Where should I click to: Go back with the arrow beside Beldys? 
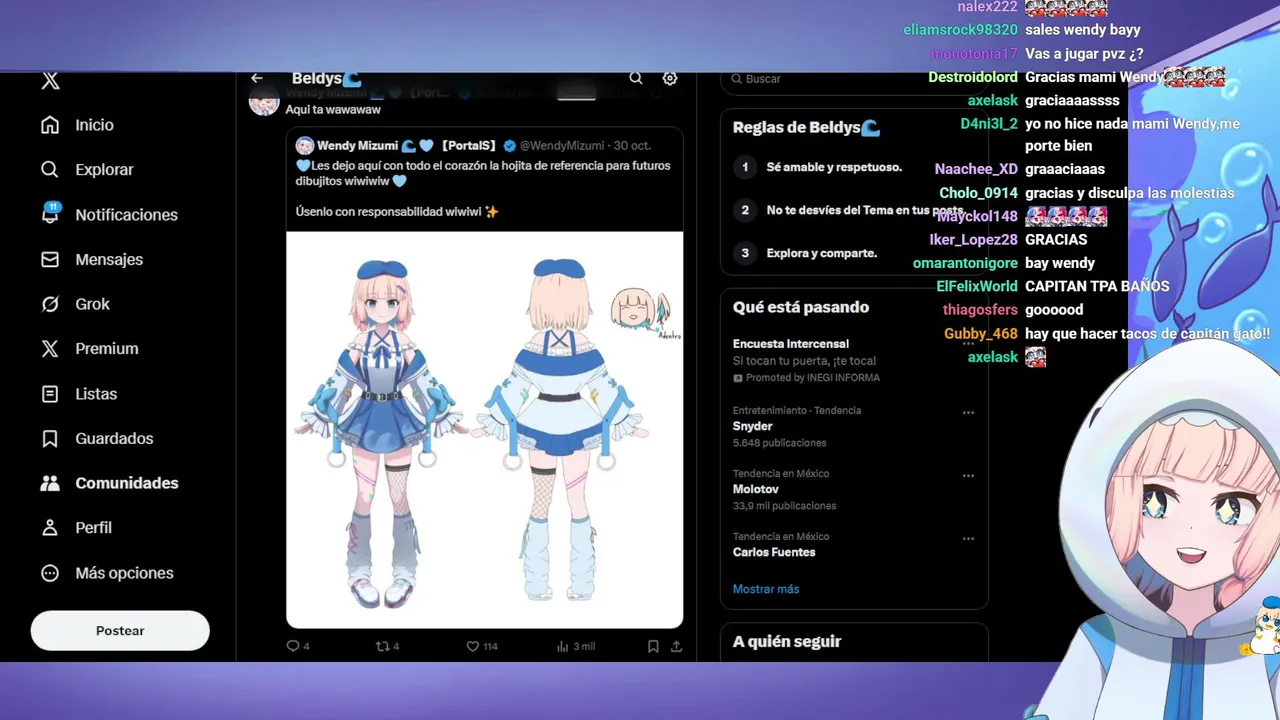point(257,78)
